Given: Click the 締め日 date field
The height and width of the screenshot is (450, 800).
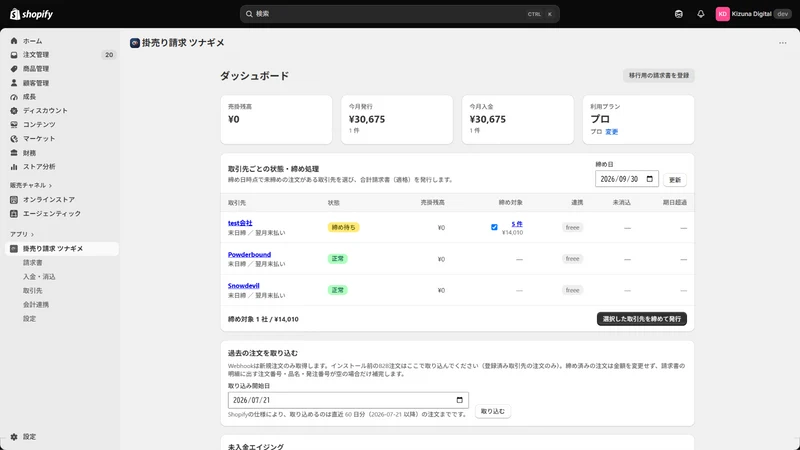Looking at the screenshot, I should tap(627, 179).
